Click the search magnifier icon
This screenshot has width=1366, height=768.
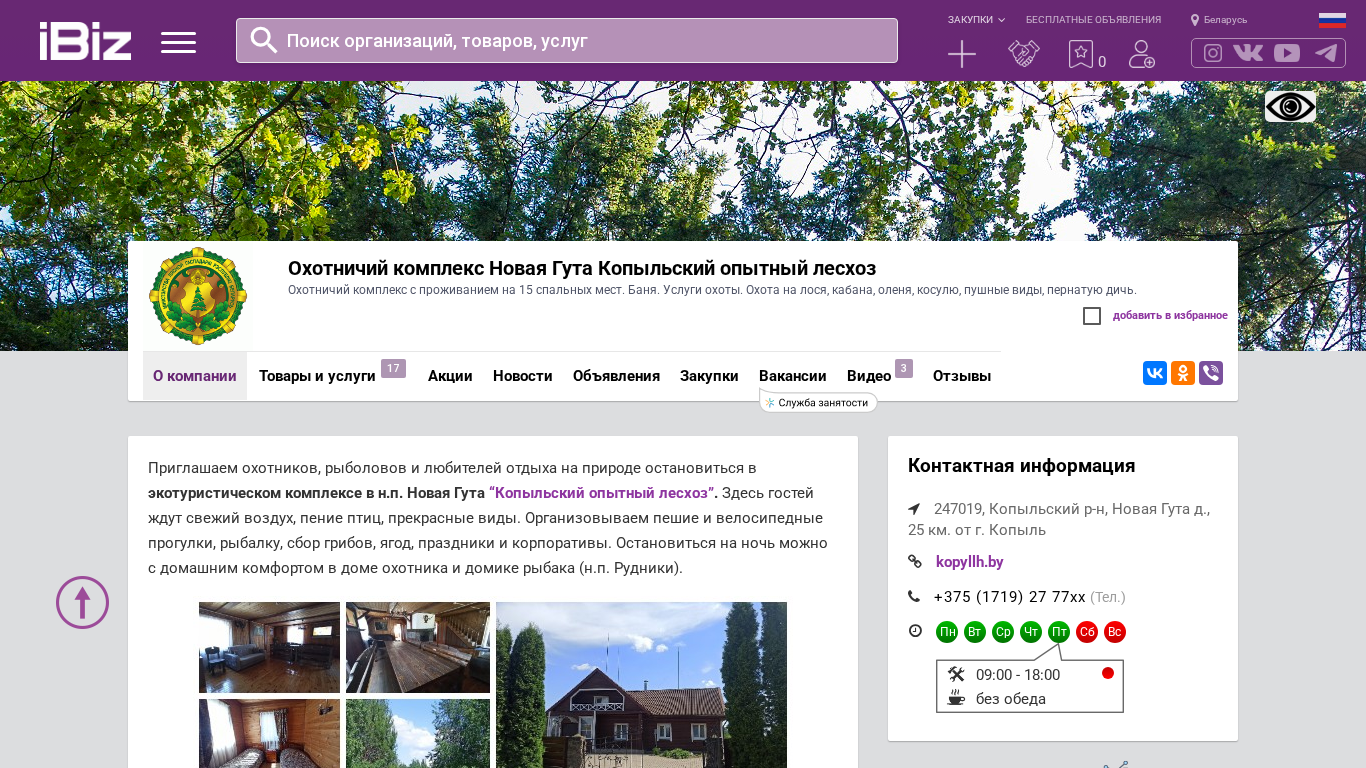pos(264,40)
